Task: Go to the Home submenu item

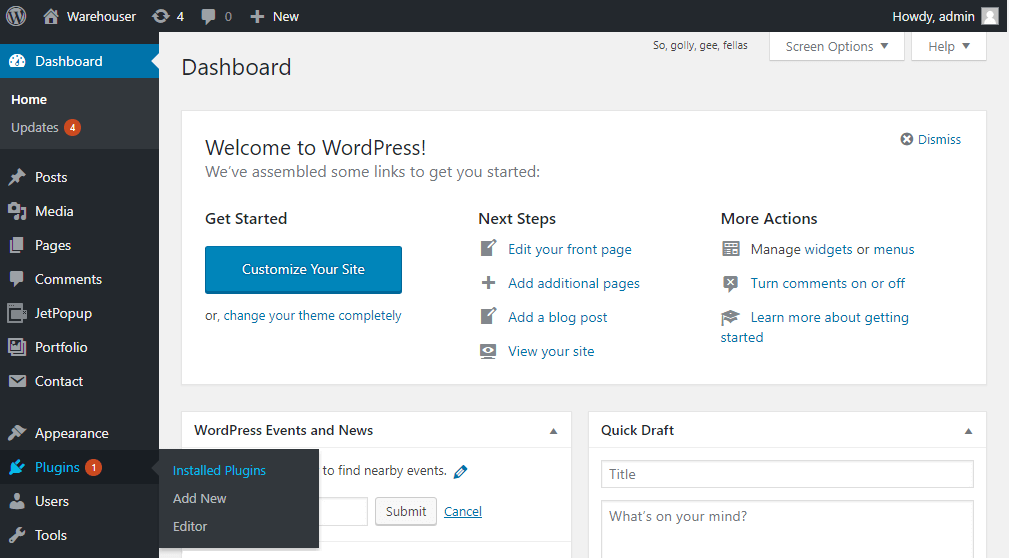Action: click(29, 100)
